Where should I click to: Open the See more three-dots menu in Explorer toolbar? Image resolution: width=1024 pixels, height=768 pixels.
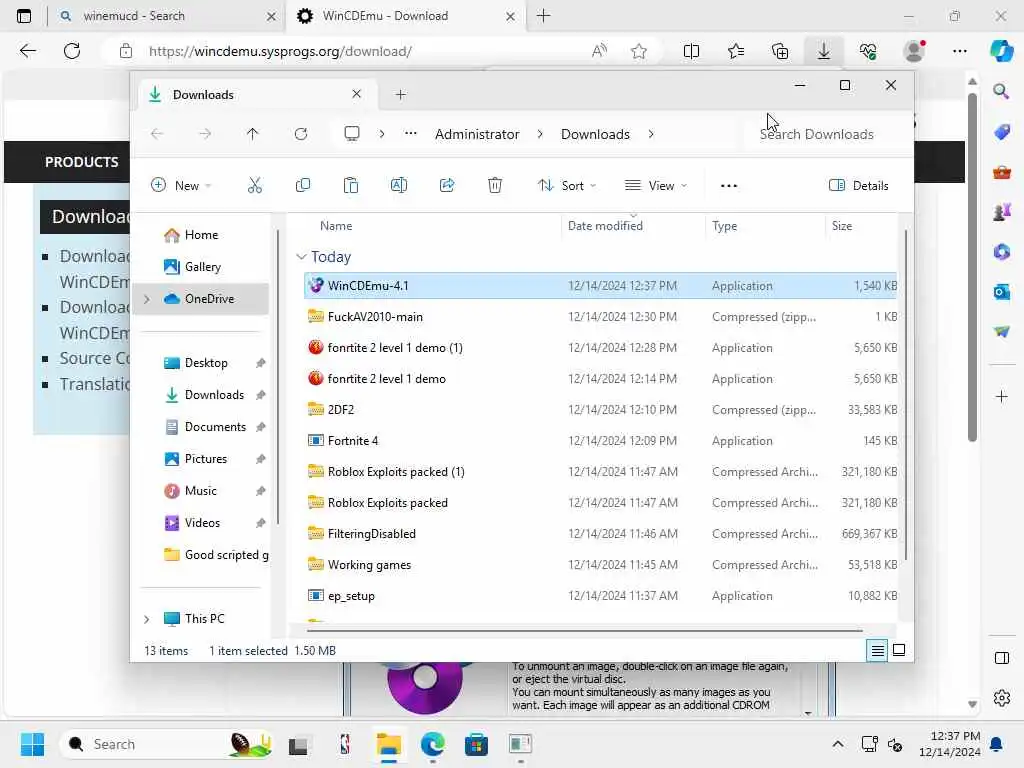pos(729,185)
